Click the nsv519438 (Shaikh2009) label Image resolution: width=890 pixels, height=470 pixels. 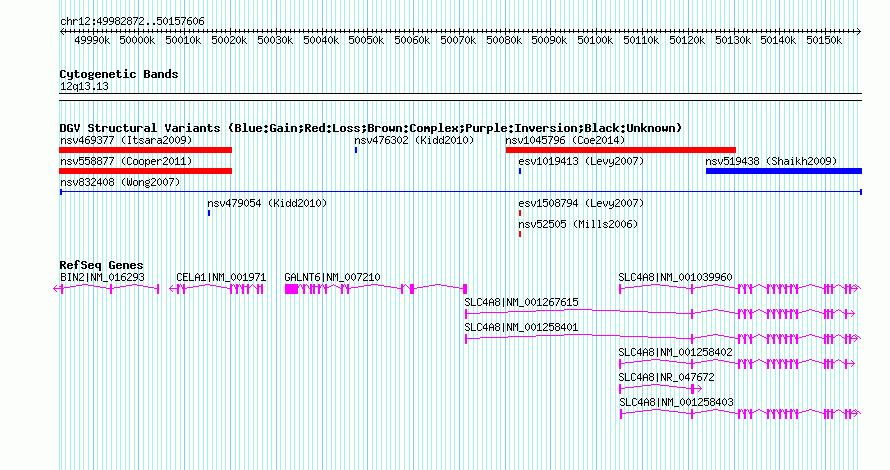pyautogui.click(x=771, y=161)
